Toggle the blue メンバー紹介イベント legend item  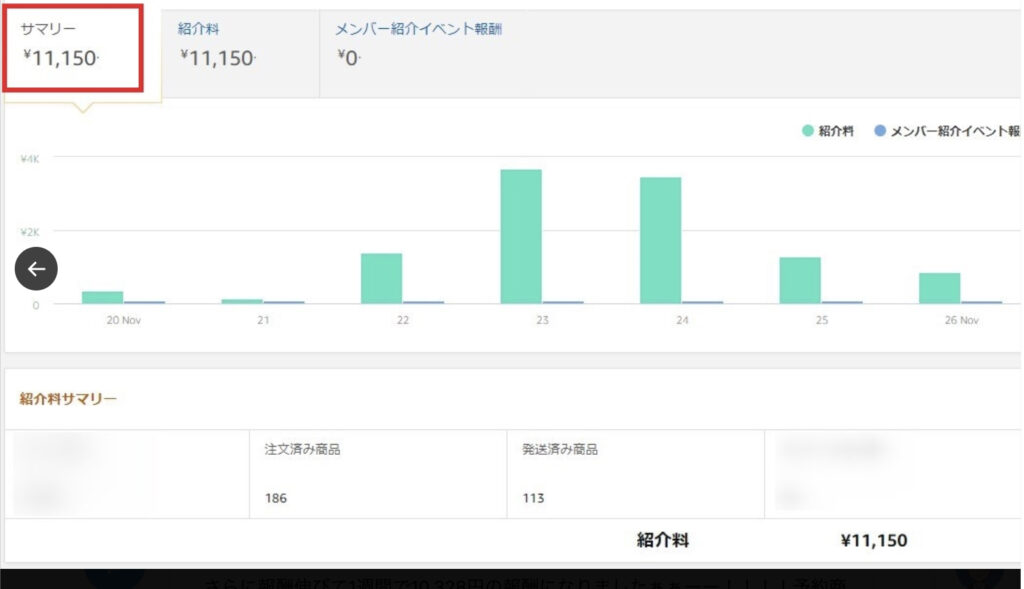(x=946, y=131)
